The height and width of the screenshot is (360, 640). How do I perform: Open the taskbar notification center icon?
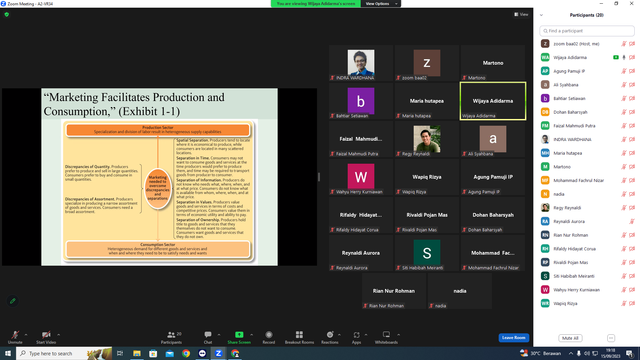[630, 353]
